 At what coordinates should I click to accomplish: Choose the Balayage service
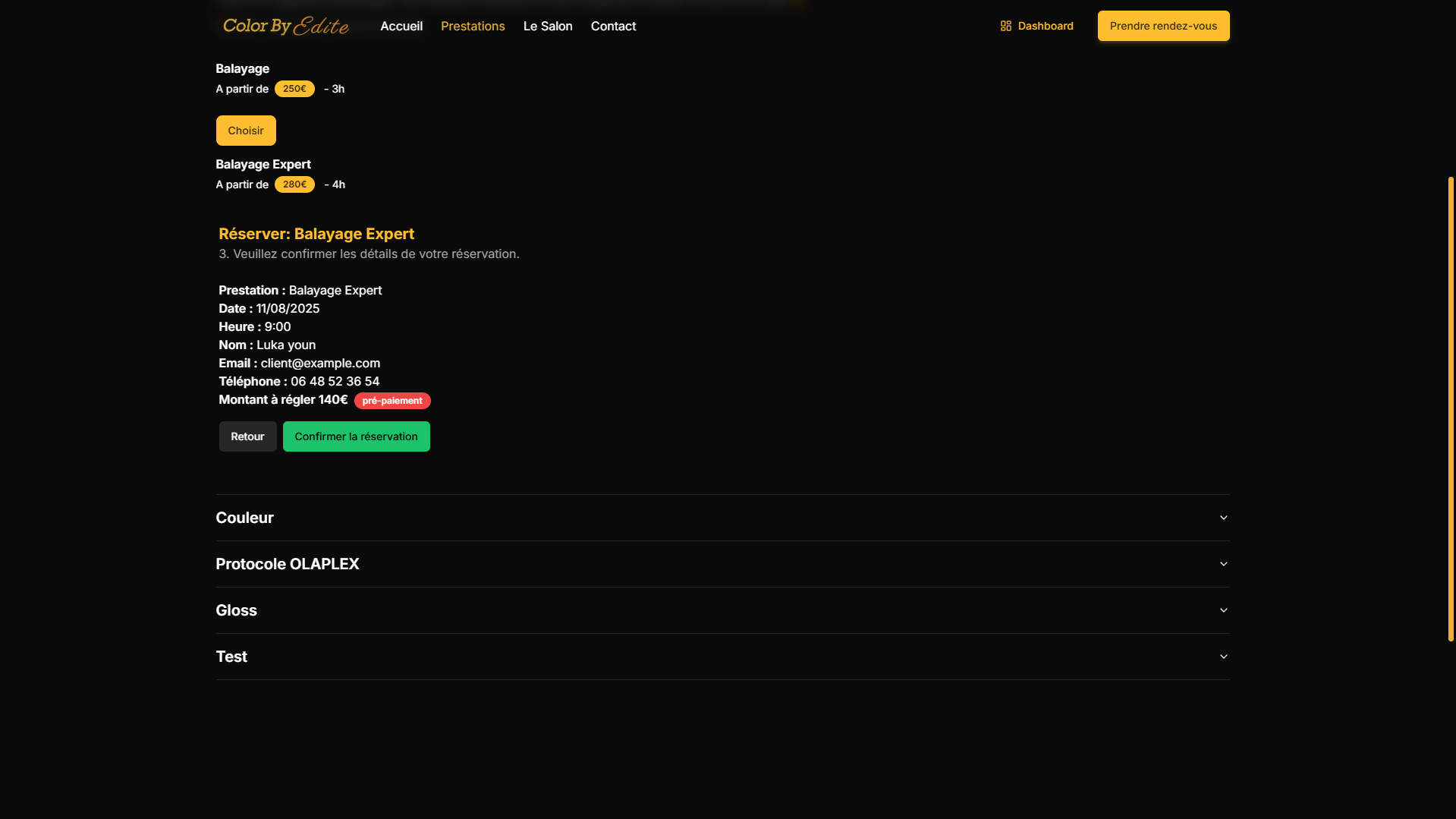pos(245,131)
